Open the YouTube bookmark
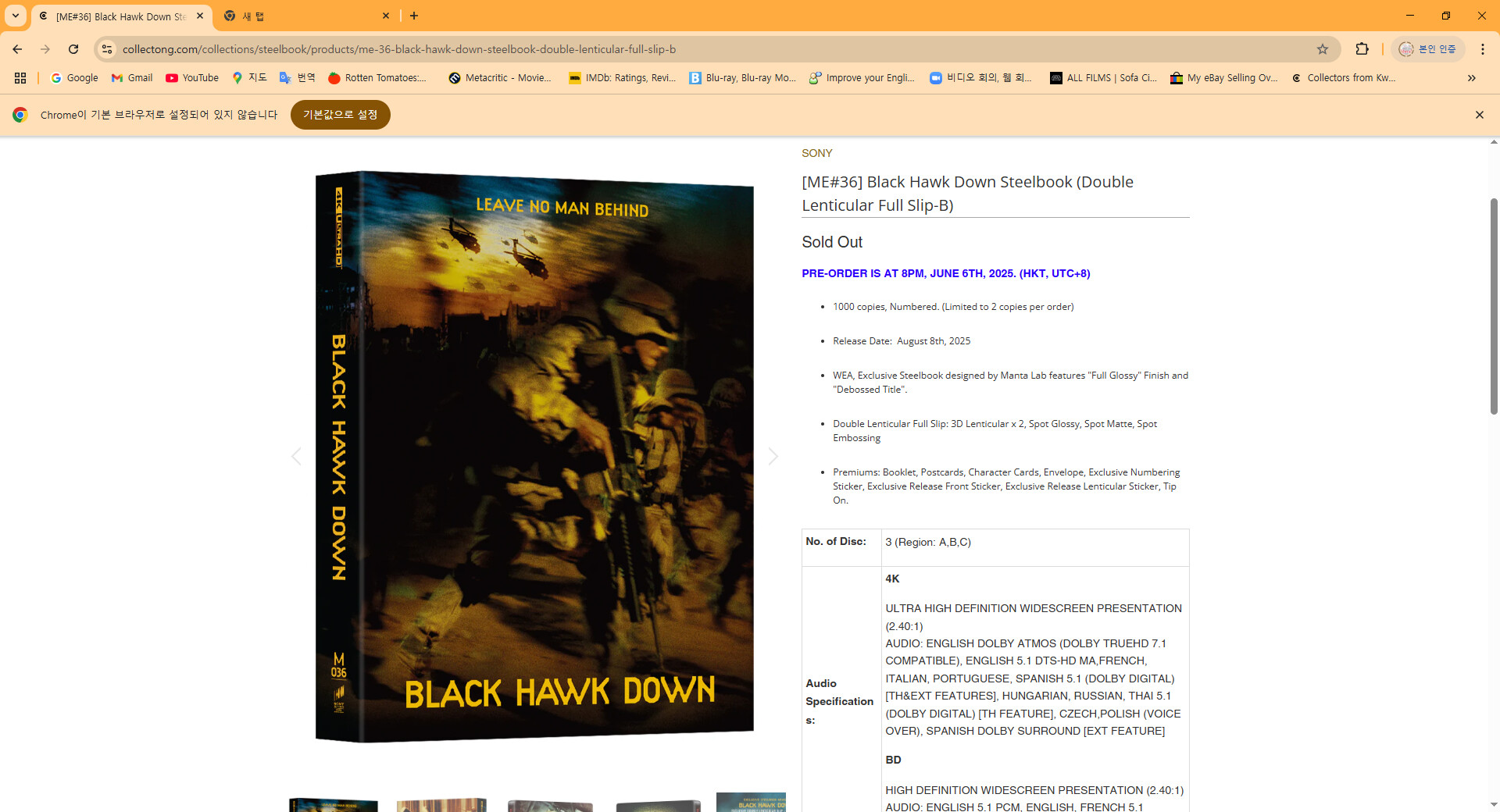The image size is (1500, 812). pyautogui.click(x=192, y=78)
